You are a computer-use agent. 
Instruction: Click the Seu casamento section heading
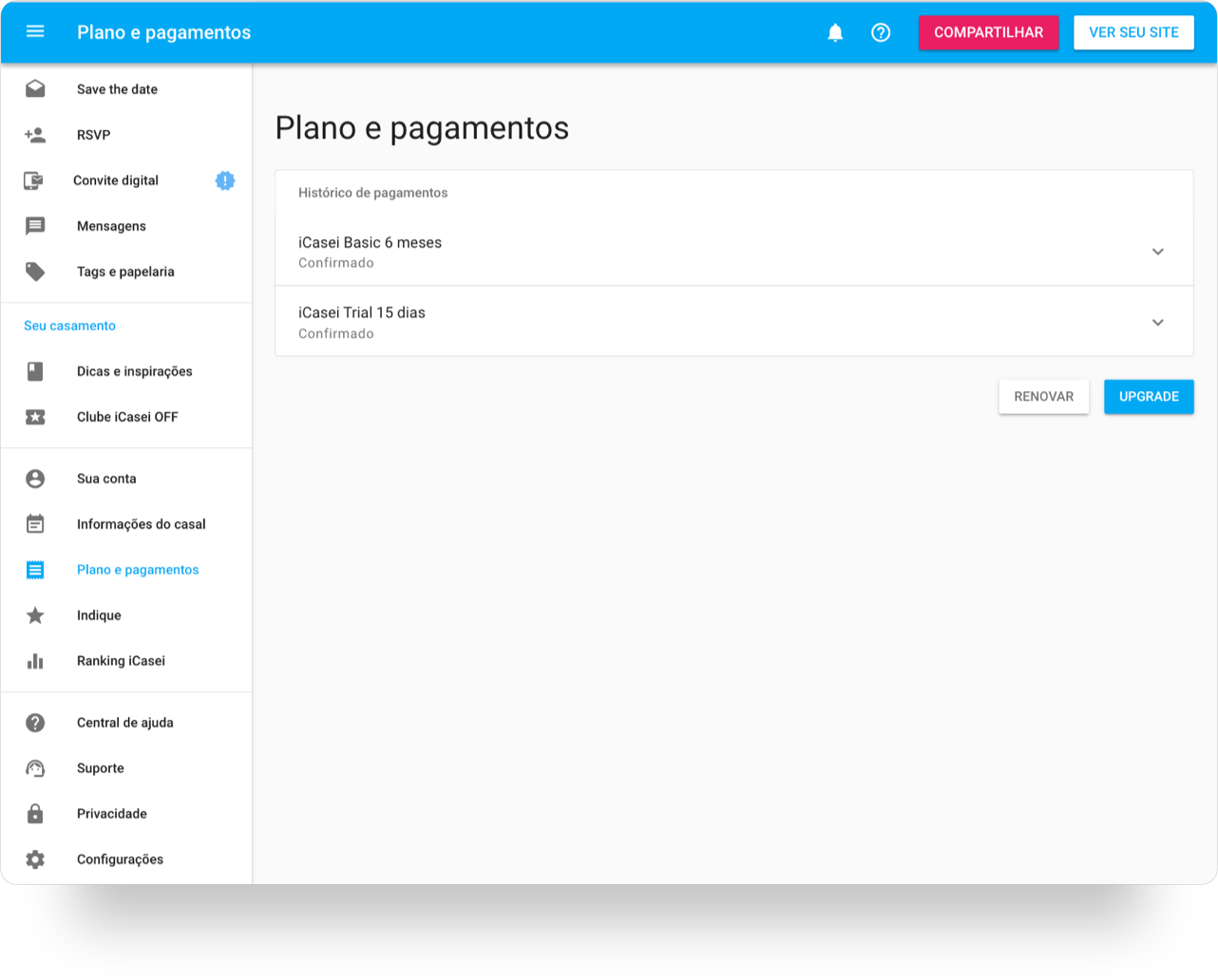[x=69, y=326]
